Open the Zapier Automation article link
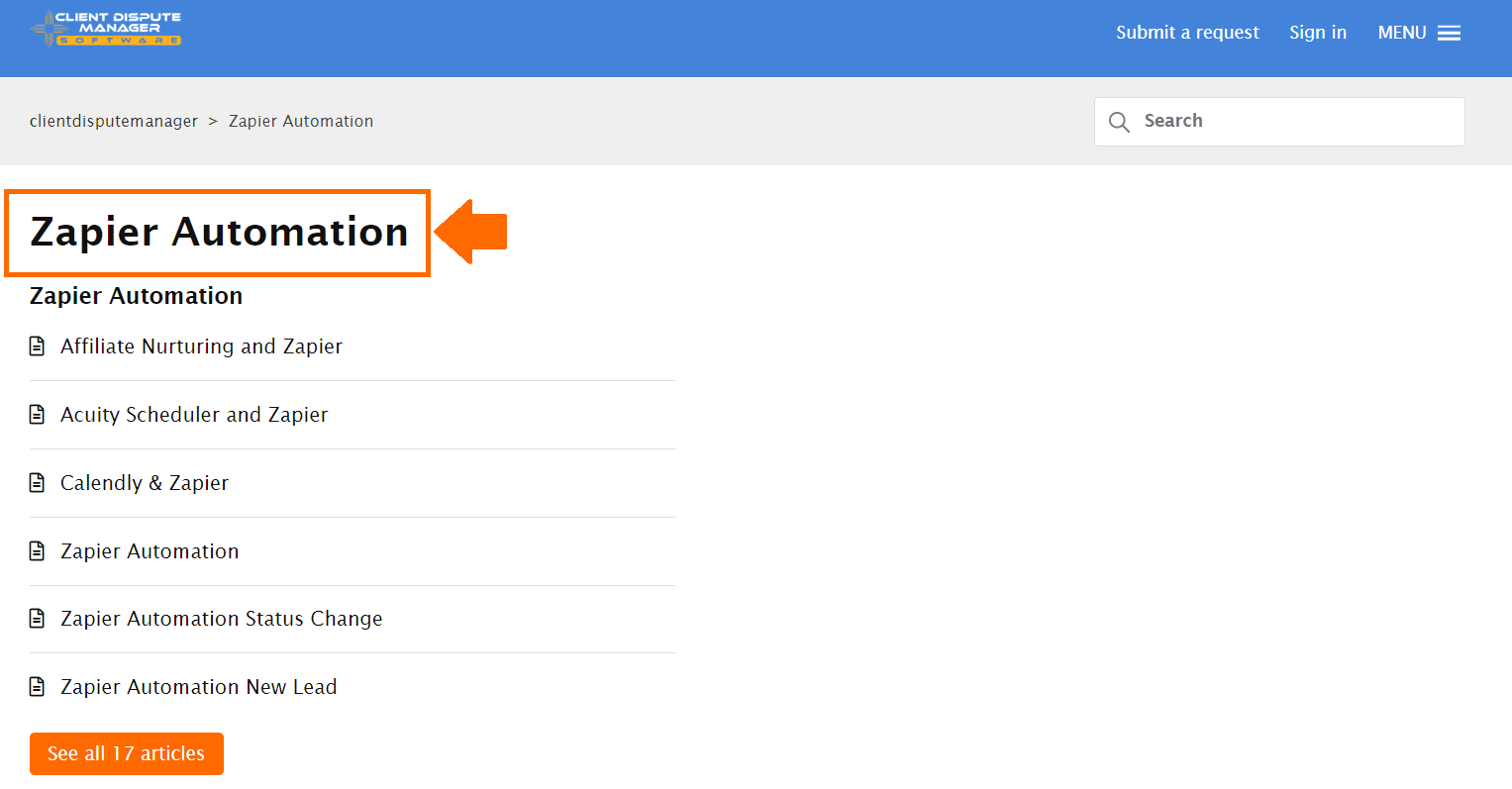 coord(150,551)
